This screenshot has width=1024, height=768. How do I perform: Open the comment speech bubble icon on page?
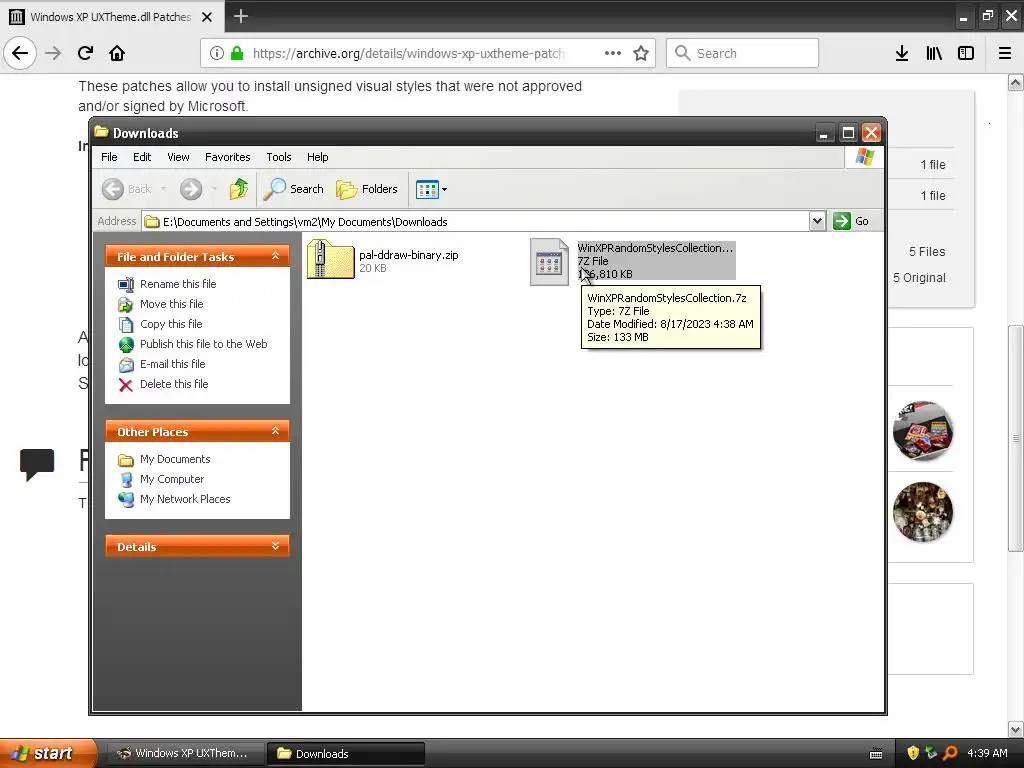[x=37, y=464]
